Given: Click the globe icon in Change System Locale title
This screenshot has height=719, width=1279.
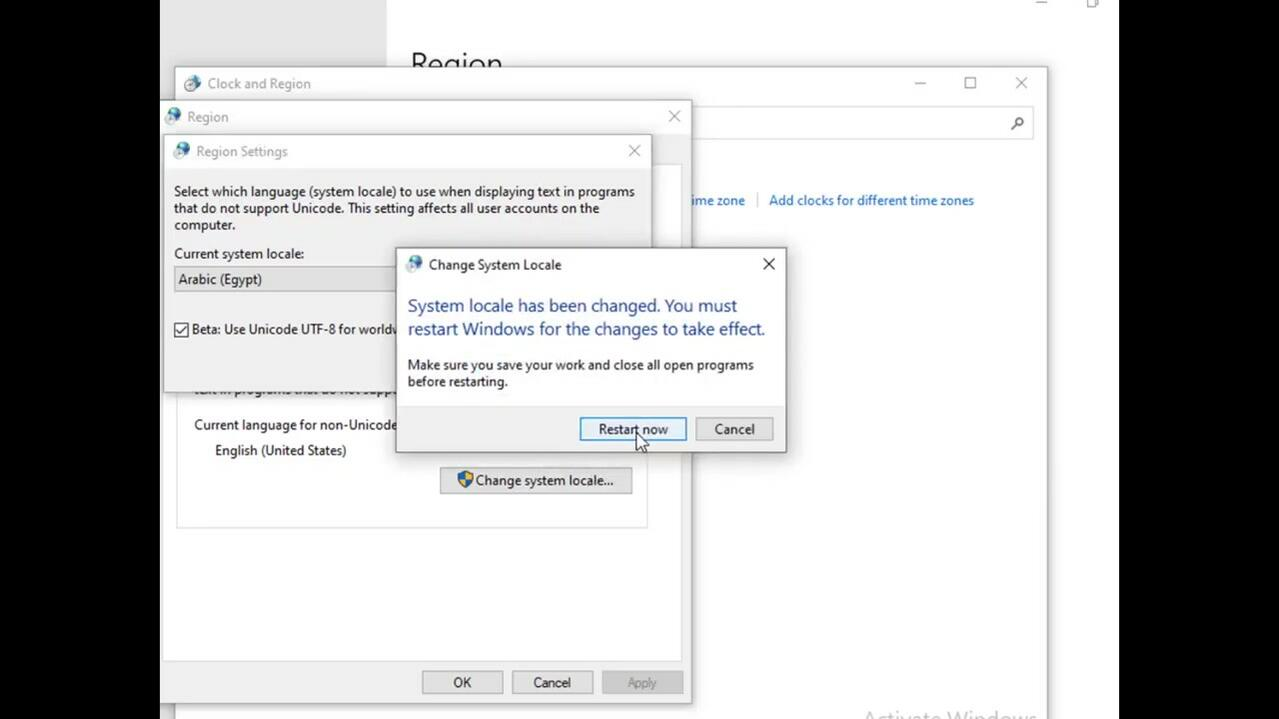Looking at the screenshot, I should (x=415, y=264).
